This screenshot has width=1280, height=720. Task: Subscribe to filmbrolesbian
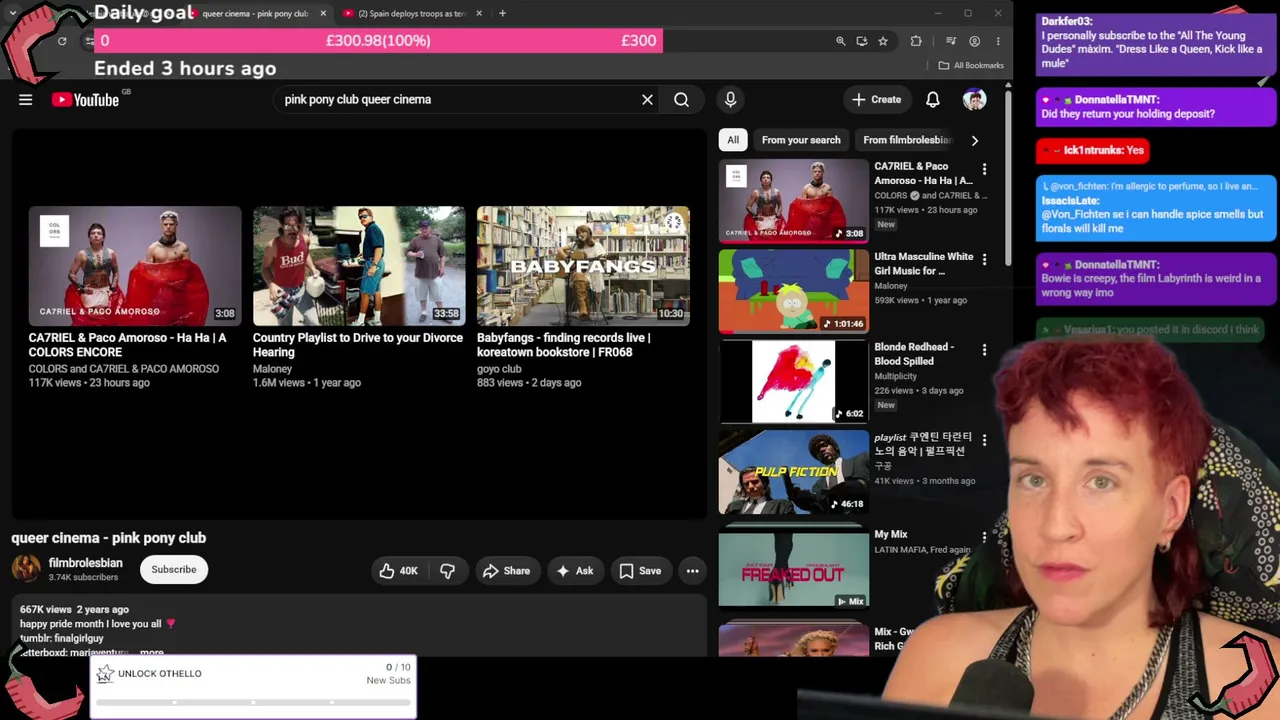click(x=174, y=570)
